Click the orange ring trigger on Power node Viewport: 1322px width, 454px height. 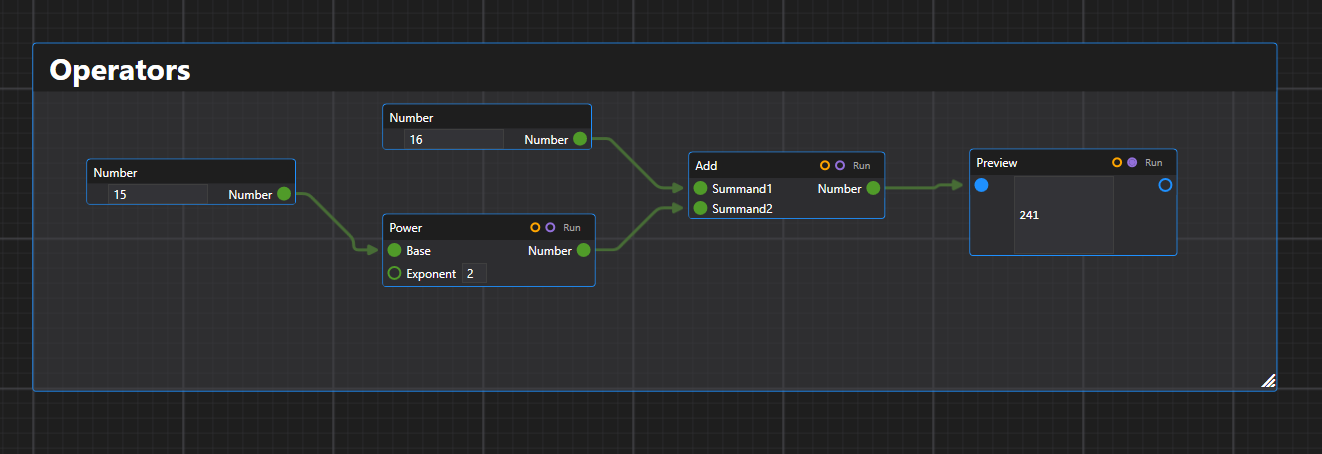pyautogui.click(x=535, y=228)
